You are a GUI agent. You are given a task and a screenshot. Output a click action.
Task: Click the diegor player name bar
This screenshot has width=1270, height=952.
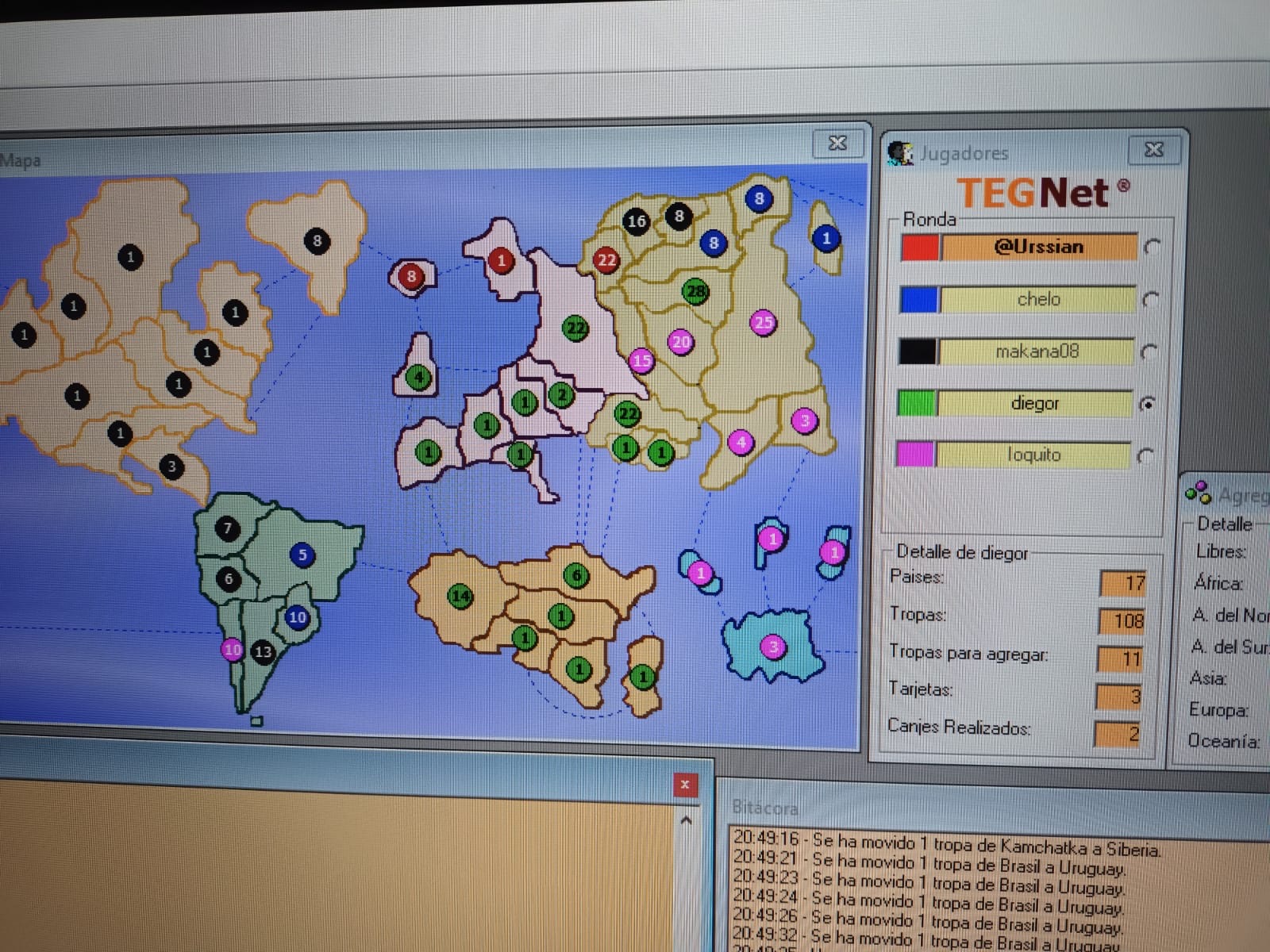pyautogui.click(x=1035, y=403)
